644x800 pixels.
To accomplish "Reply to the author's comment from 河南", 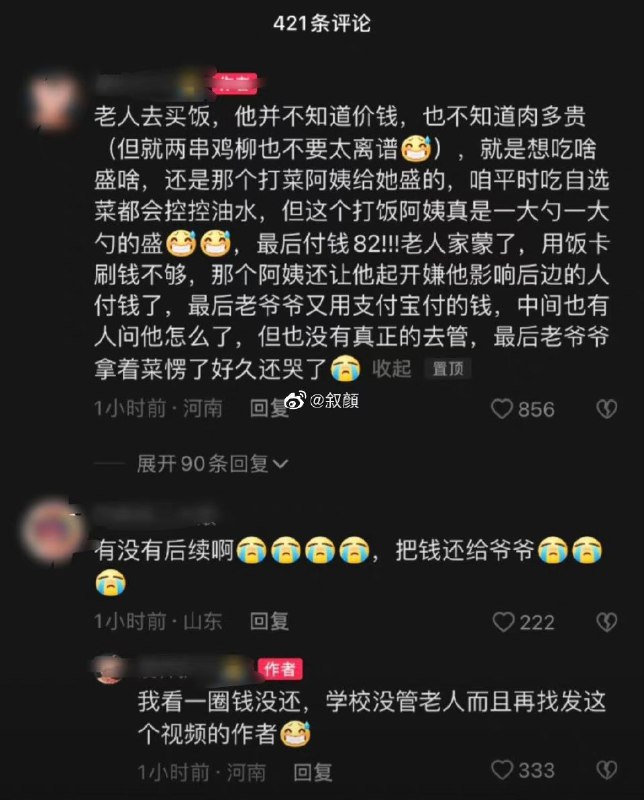I will click(x=312, y=772).
